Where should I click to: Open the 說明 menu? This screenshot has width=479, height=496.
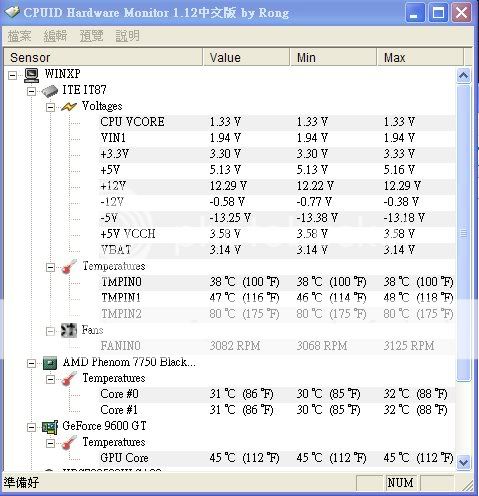pyautogui.click(x=127, y=36)
